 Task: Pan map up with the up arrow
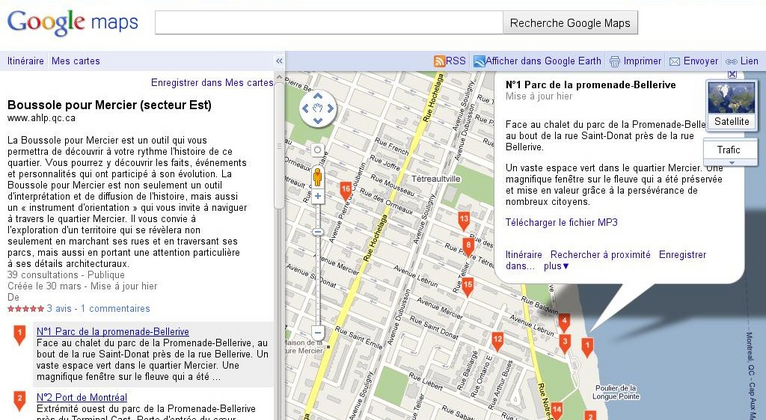point(318,96)
